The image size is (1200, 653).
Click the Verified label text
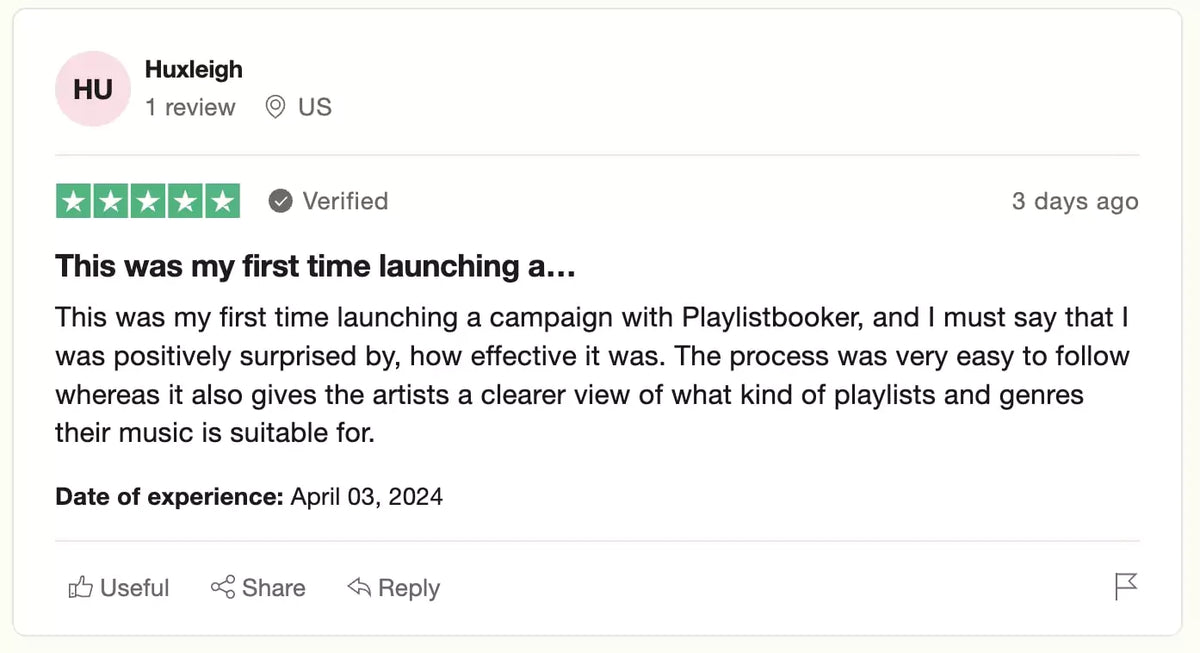tap(345, 201)
